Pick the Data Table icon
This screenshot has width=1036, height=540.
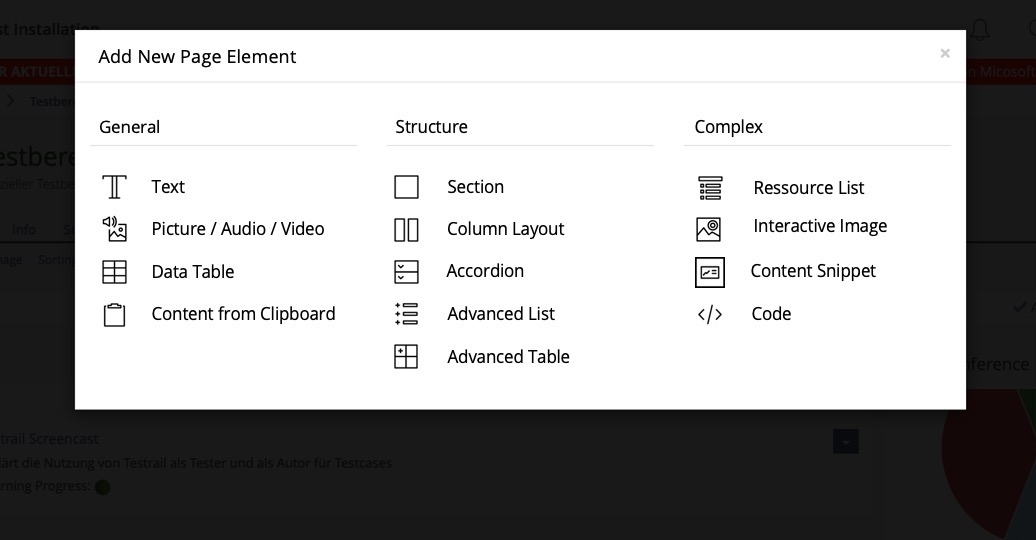115,272
